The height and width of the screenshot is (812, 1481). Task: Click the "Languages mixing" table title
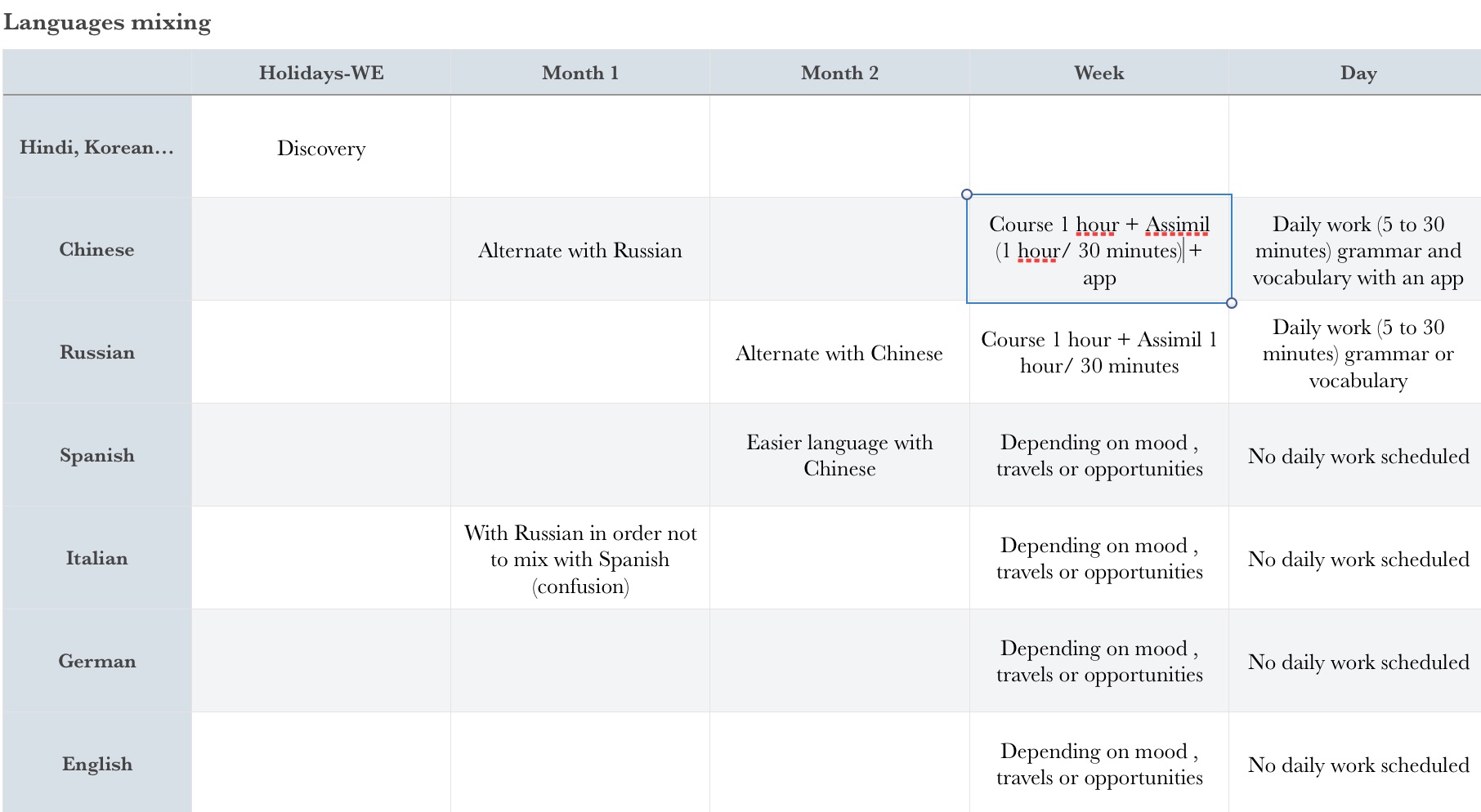107,22
